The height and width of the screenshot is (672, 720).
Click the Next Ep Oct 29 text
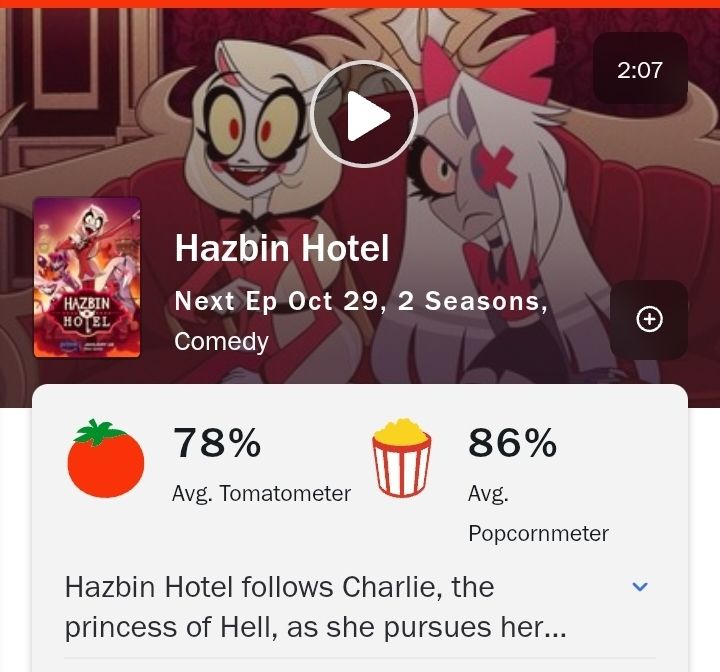coord(277,301)
